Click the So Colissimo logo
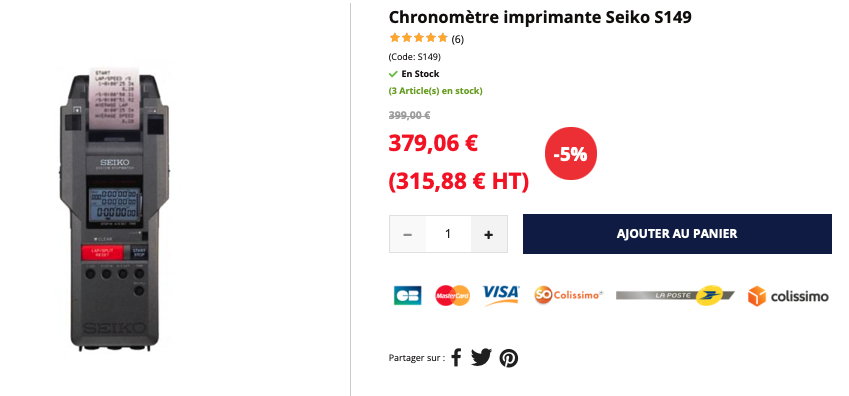 coord(569,295)
